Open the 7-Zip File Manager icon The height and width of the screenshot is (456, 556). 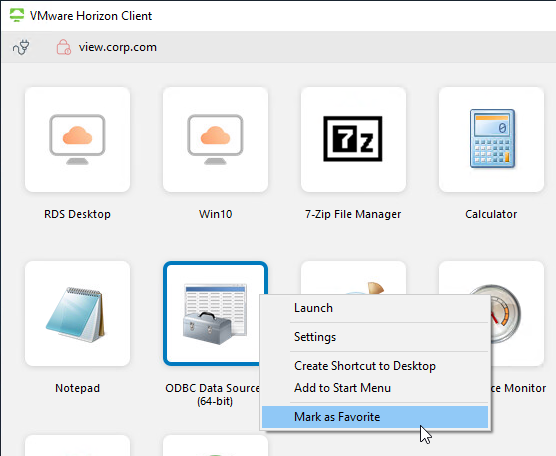[x=353, y=139]
